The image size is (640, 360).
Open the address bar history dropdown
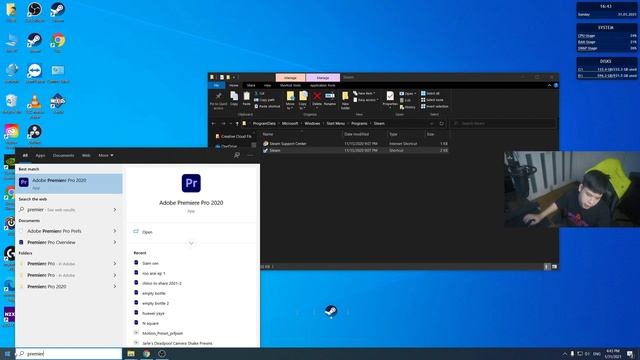[x=431, y=123]
